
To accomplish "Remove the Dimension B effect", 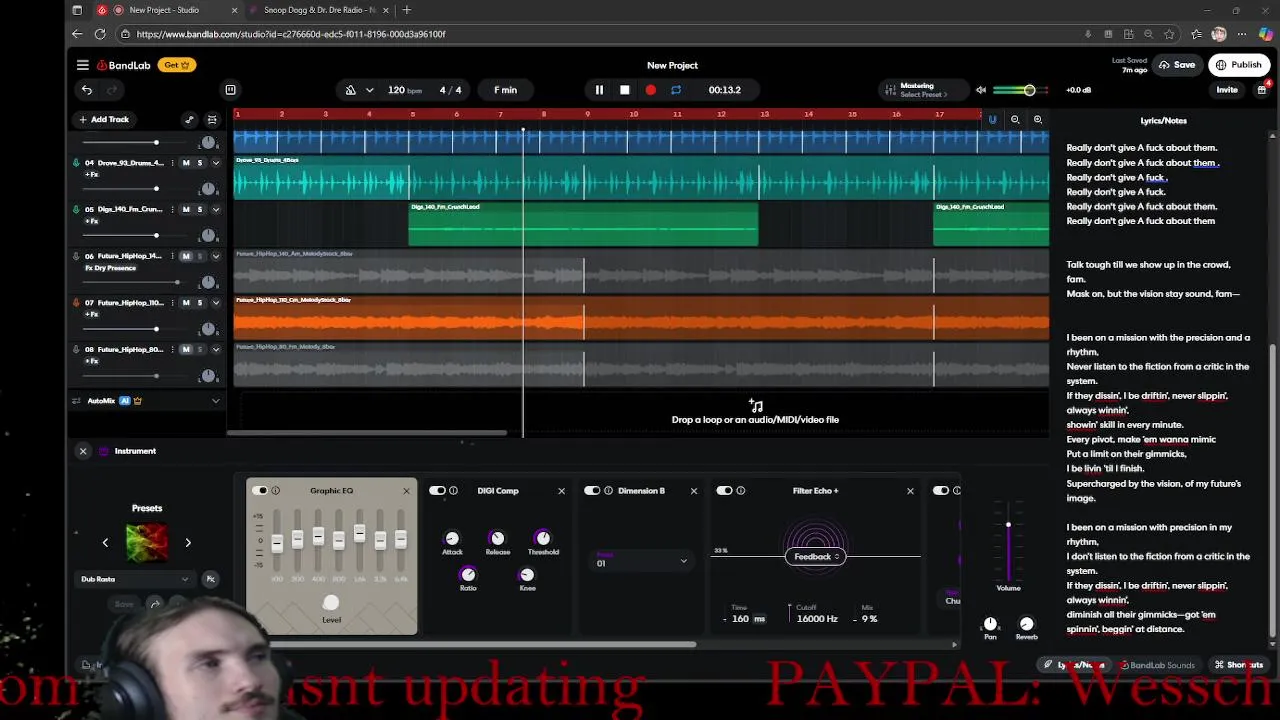I will click(694, 491).
